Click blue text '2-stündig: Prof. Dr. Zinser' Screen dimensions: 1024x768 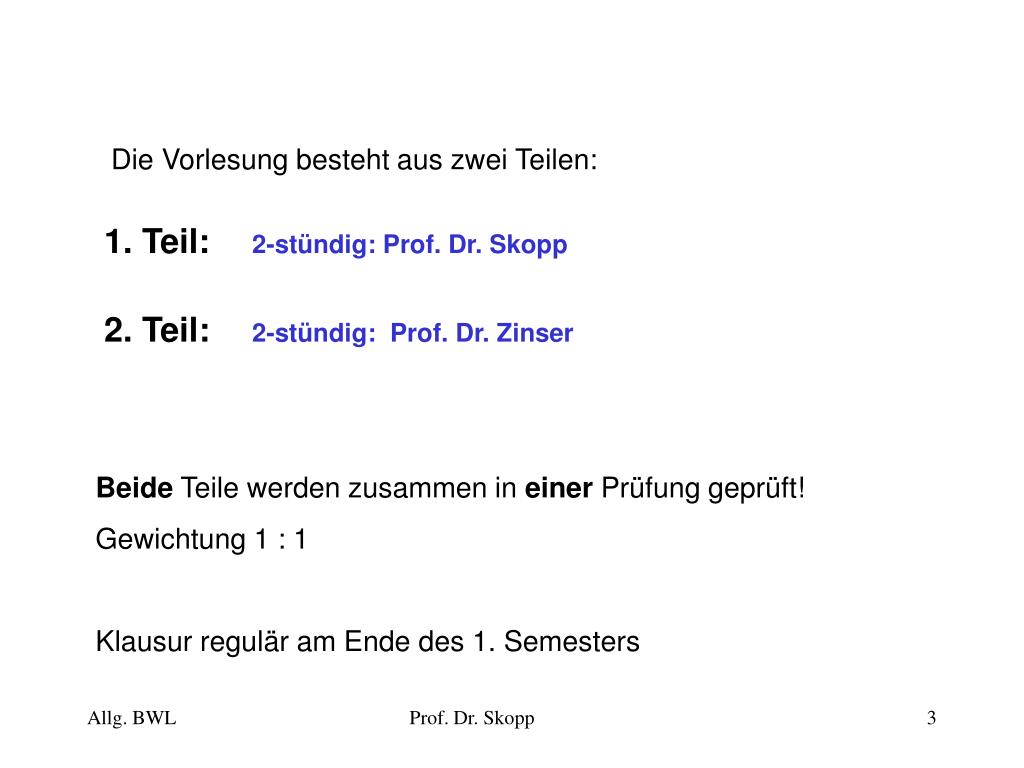[412, 333]
